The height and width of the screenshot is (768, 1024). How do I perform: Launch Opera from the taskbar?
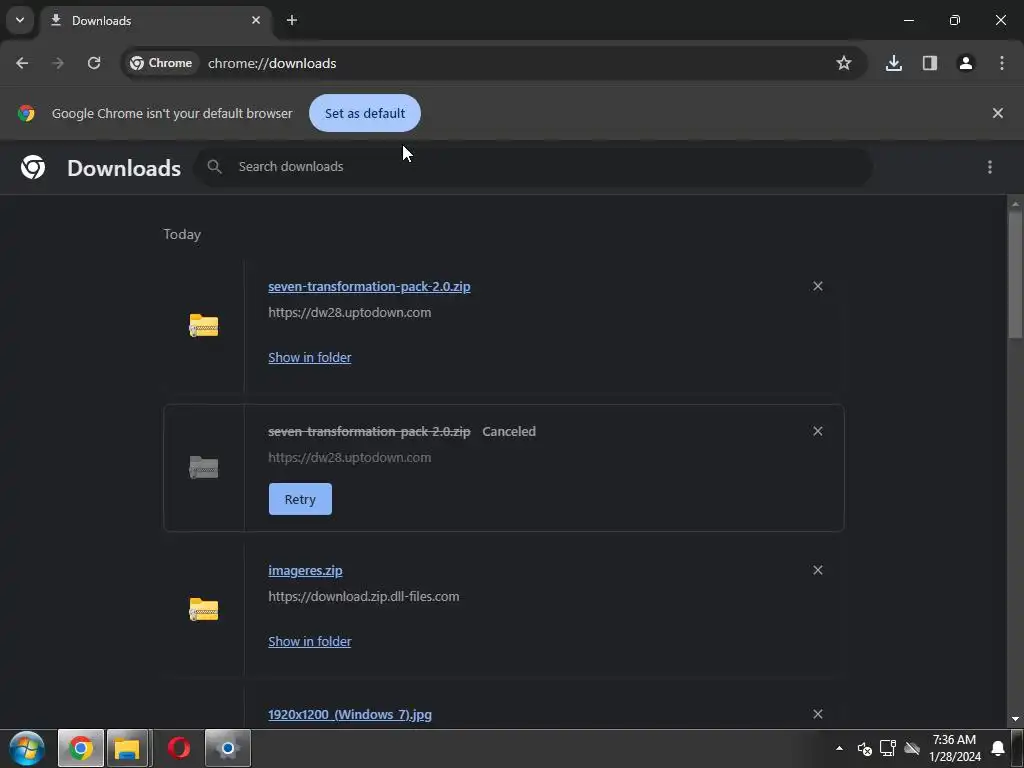coord(179,748)
